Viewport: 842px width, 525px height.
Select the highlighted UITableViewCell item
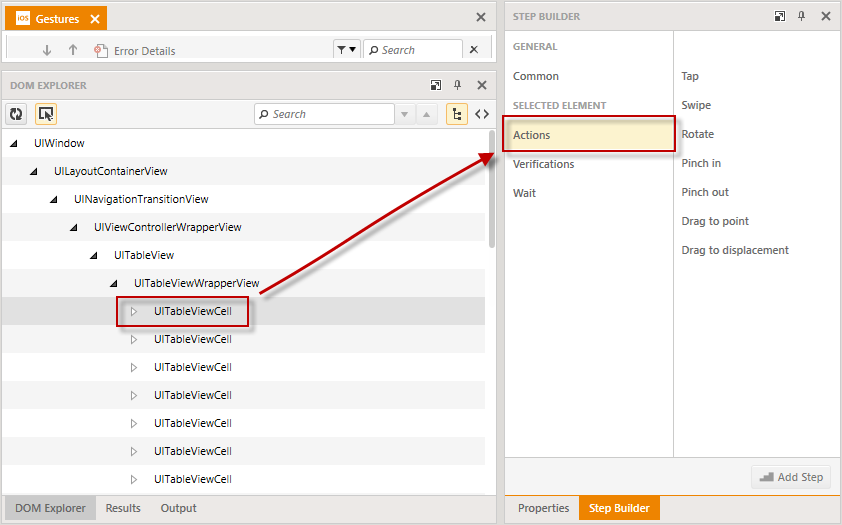click(193, 311)
